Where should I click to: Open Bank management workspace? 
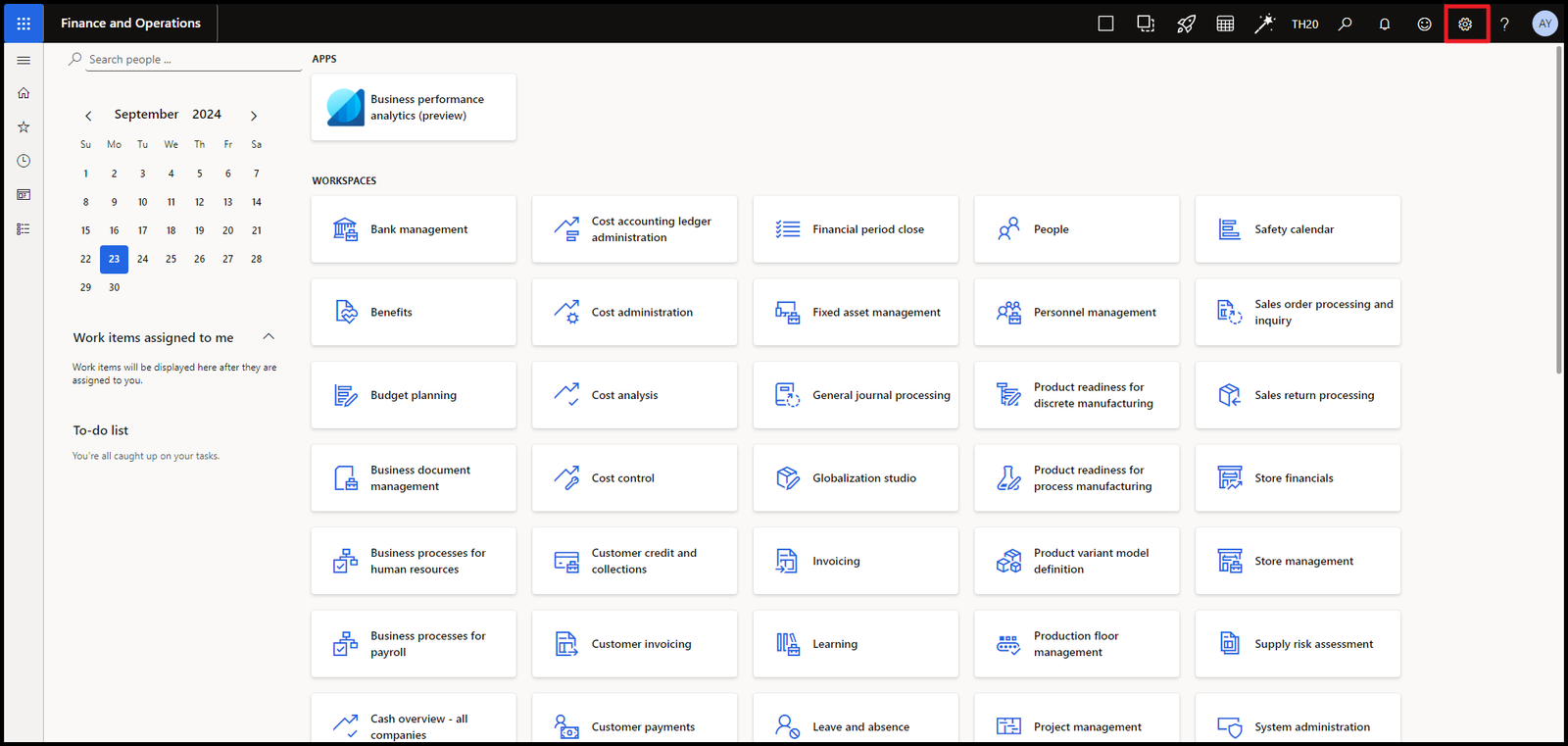point(414,229)
